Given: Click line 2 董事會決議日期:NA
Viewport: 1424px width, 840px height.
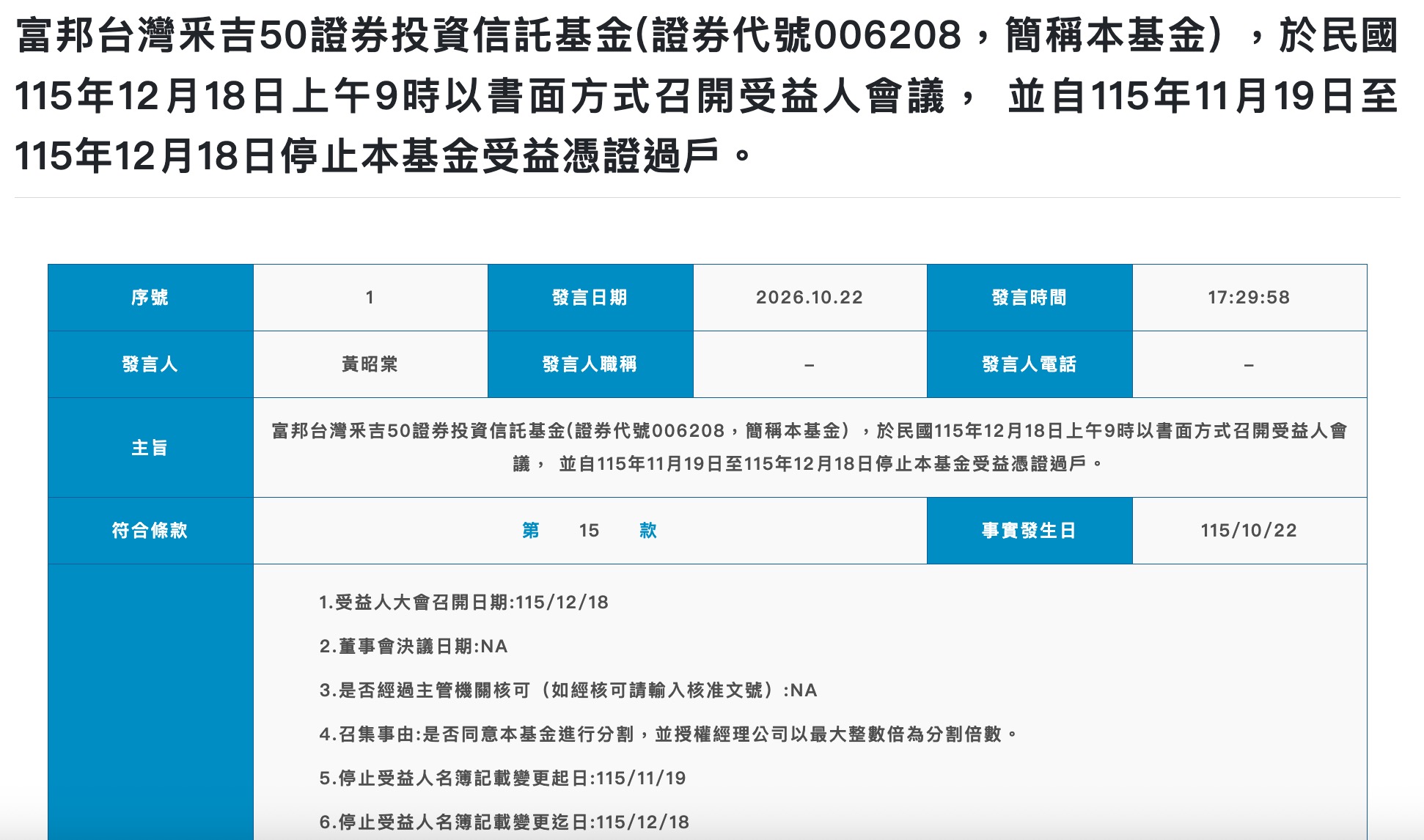Looking at the screenshot, I should pyautogui.click(x=414, y=646).
